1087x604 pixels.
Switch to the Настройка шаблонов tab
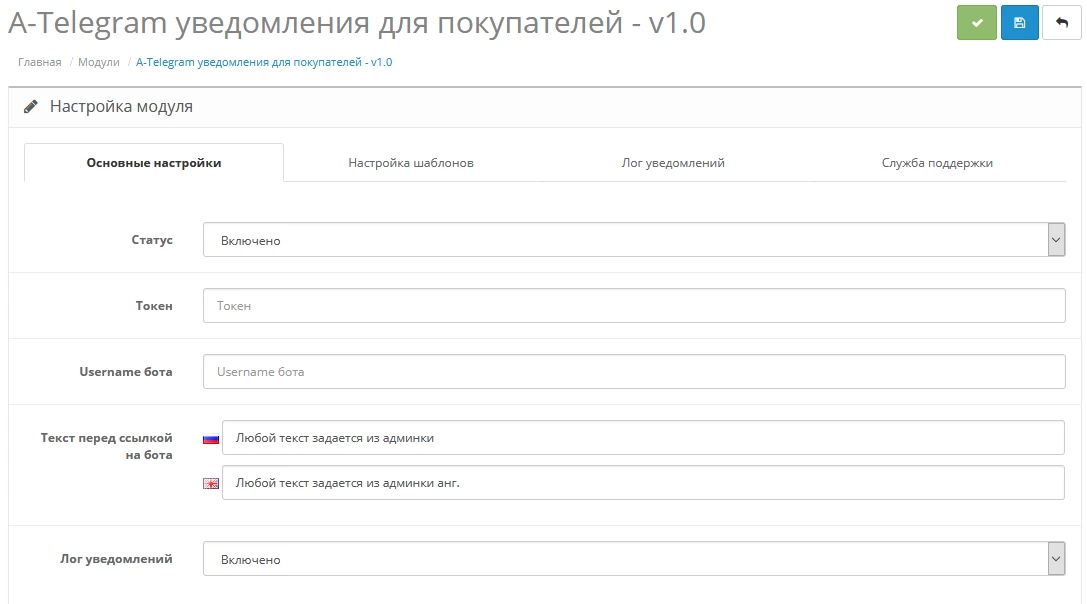point(411,163)
